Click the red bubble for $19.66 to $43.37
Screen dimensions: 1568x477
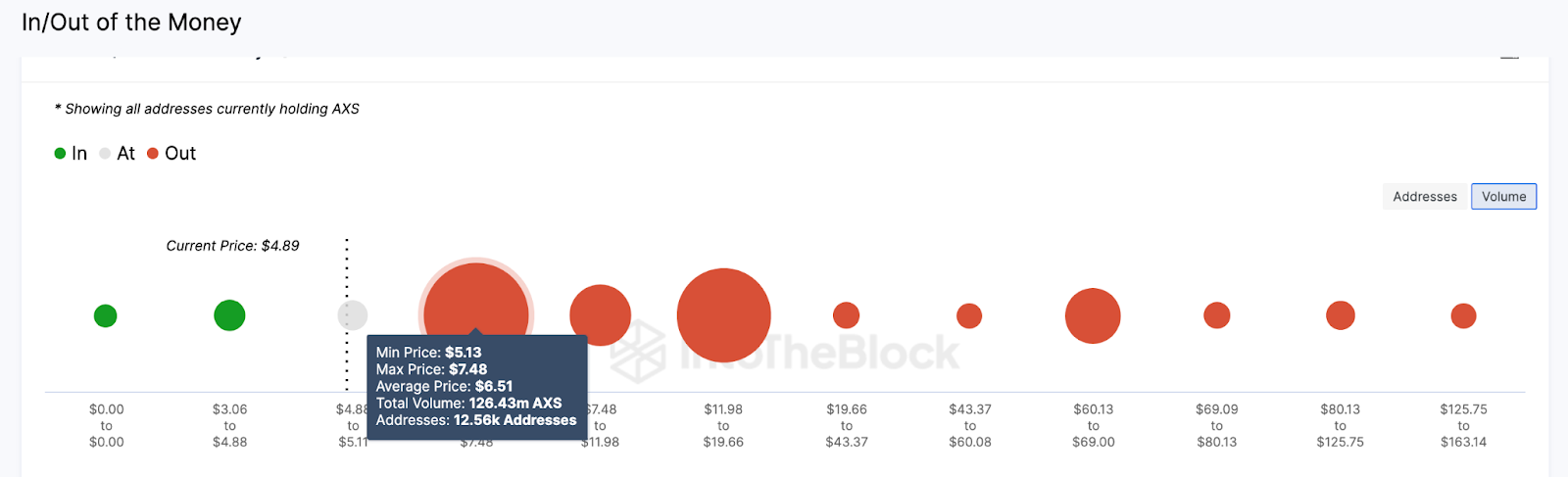tap(846, 315)
